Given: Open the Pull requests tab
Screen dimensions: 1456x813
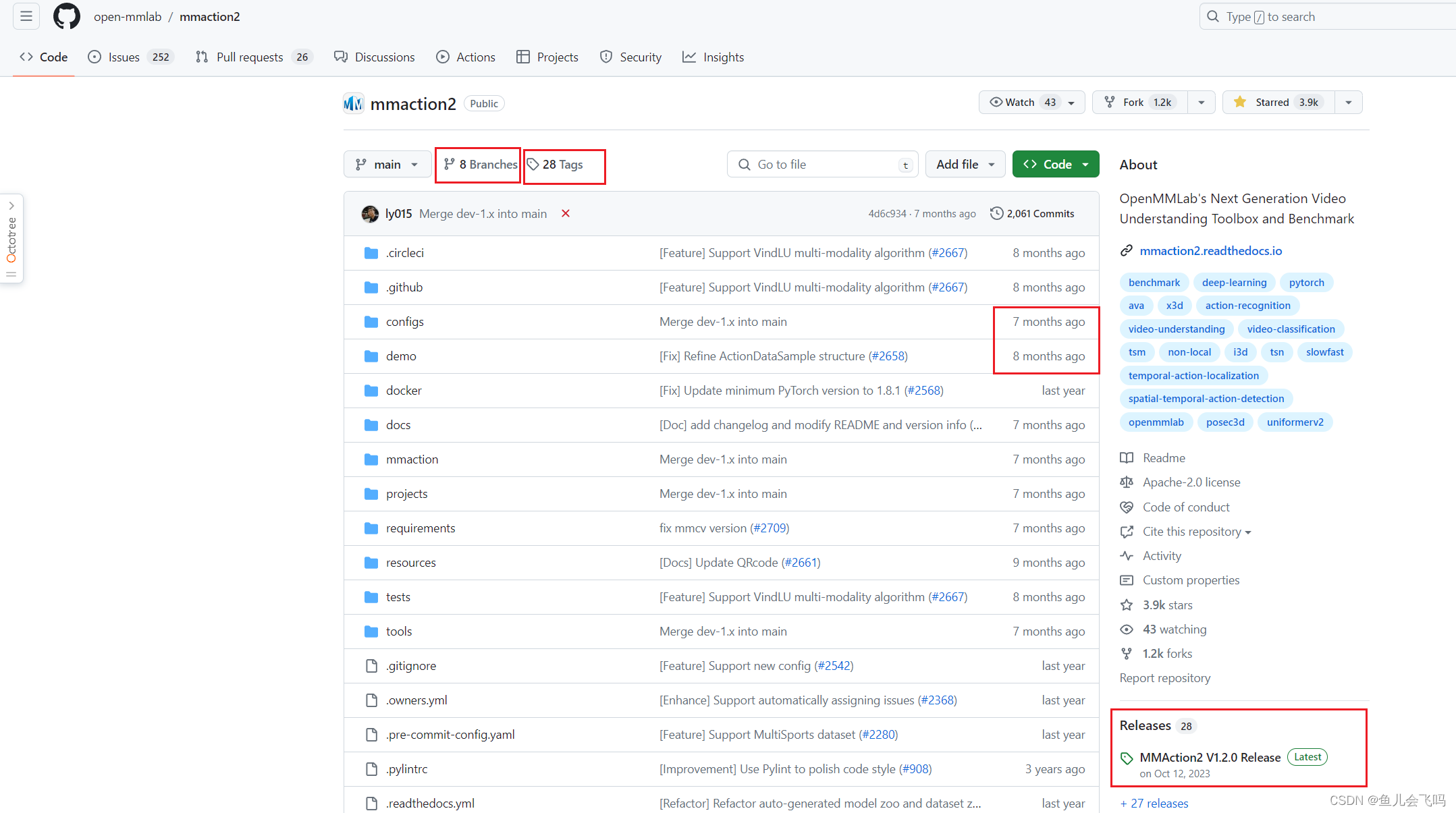Looking at the screenshot, I should click(251, 57).
